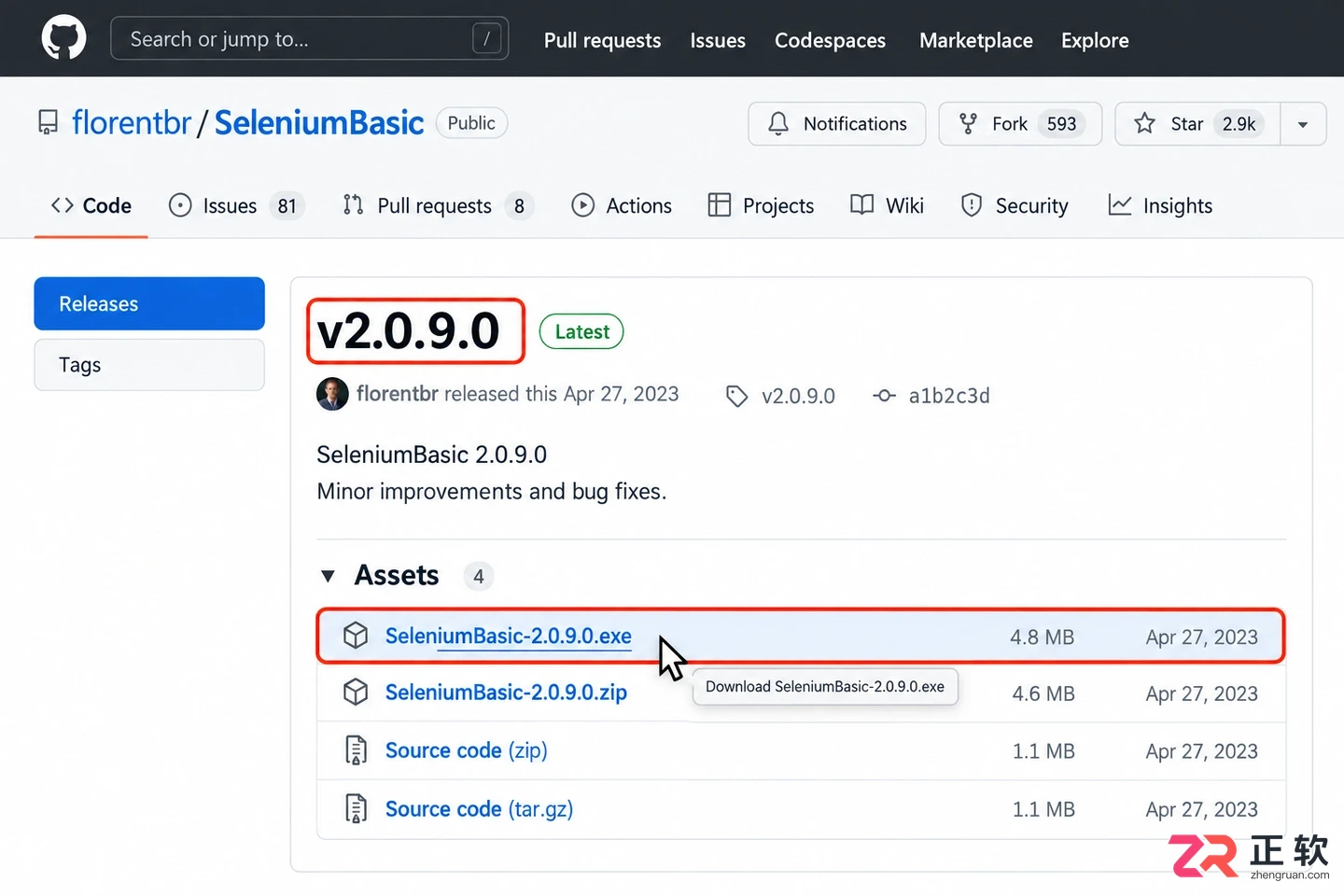Viewport: 1344px width, 896px height.
Task: Click file icon for Source code (zip)
Action: 356,750
